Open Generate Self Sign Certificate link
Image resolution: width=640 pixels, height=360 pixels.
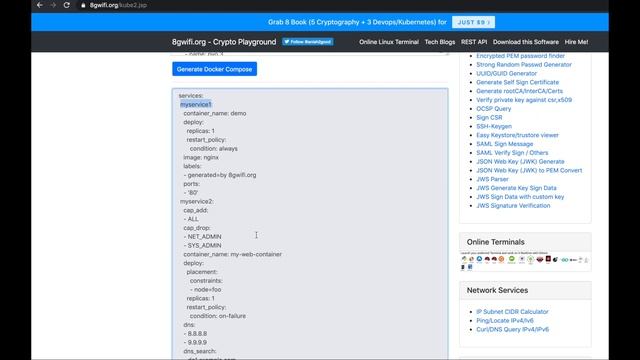[x=518, y=82]
